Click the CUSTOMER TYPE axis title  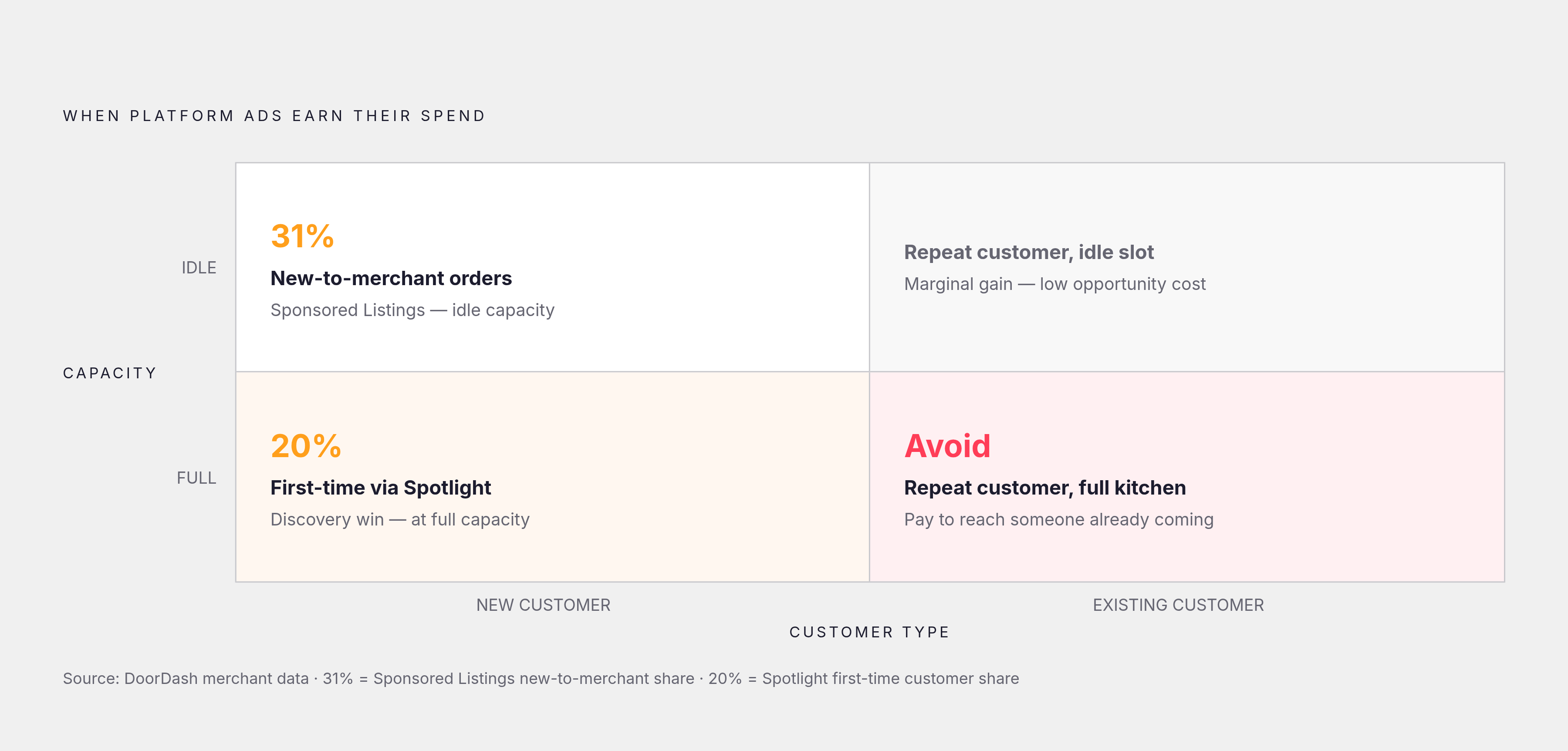pos(870,632)
